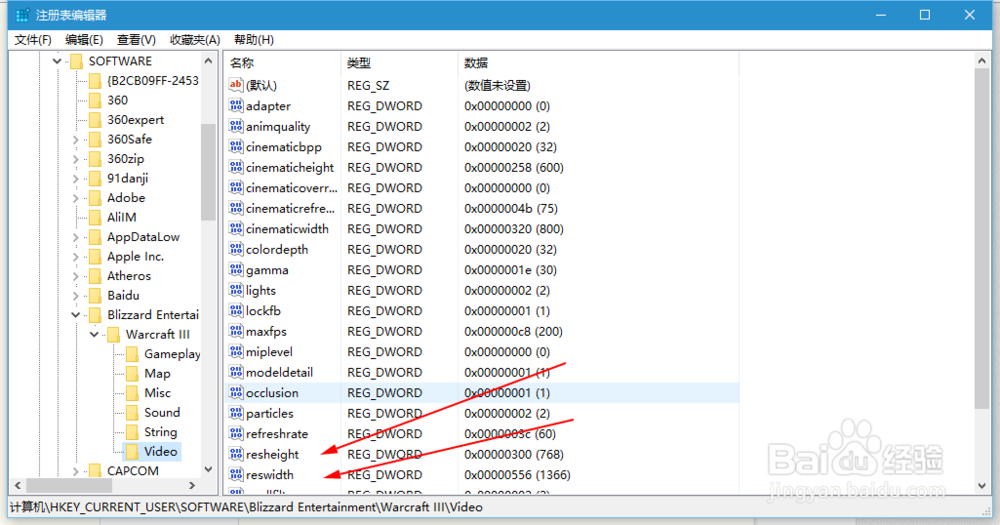The width and height of the screenshot is (1000, 525).
Task: Select the modeldetail value name
Action: click(279, 373)
